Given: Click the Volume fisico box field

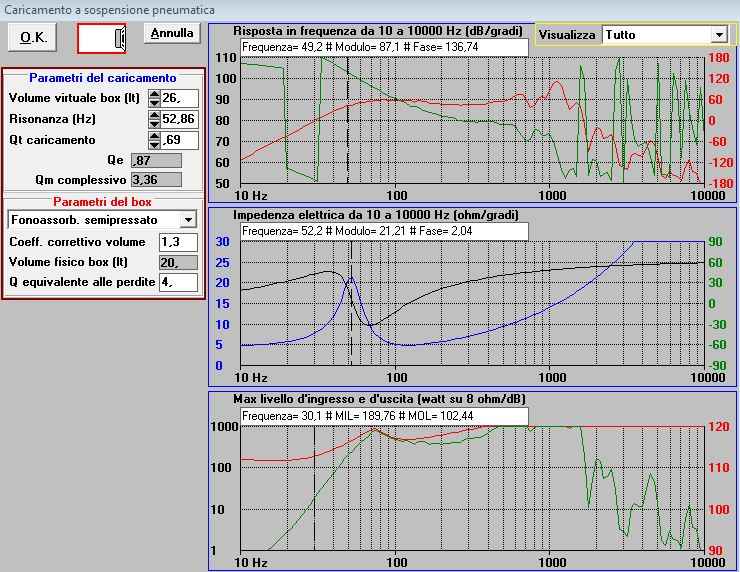Looking at the screenshot, I should tap(178, 262).
